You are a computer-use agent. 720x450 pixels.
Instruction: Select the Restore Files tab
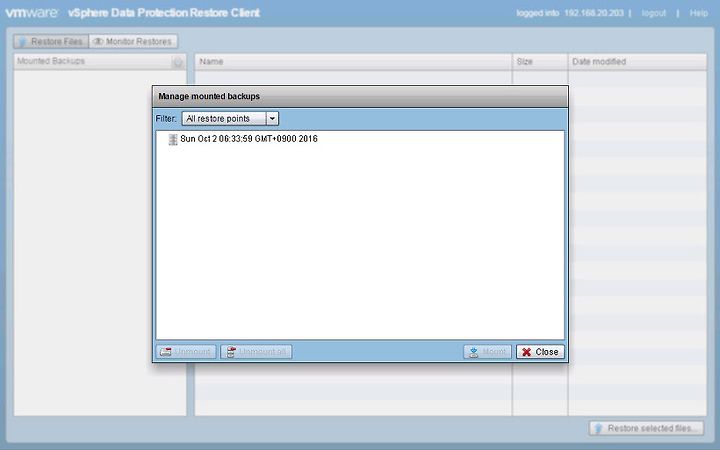click(x=51, y=41)
